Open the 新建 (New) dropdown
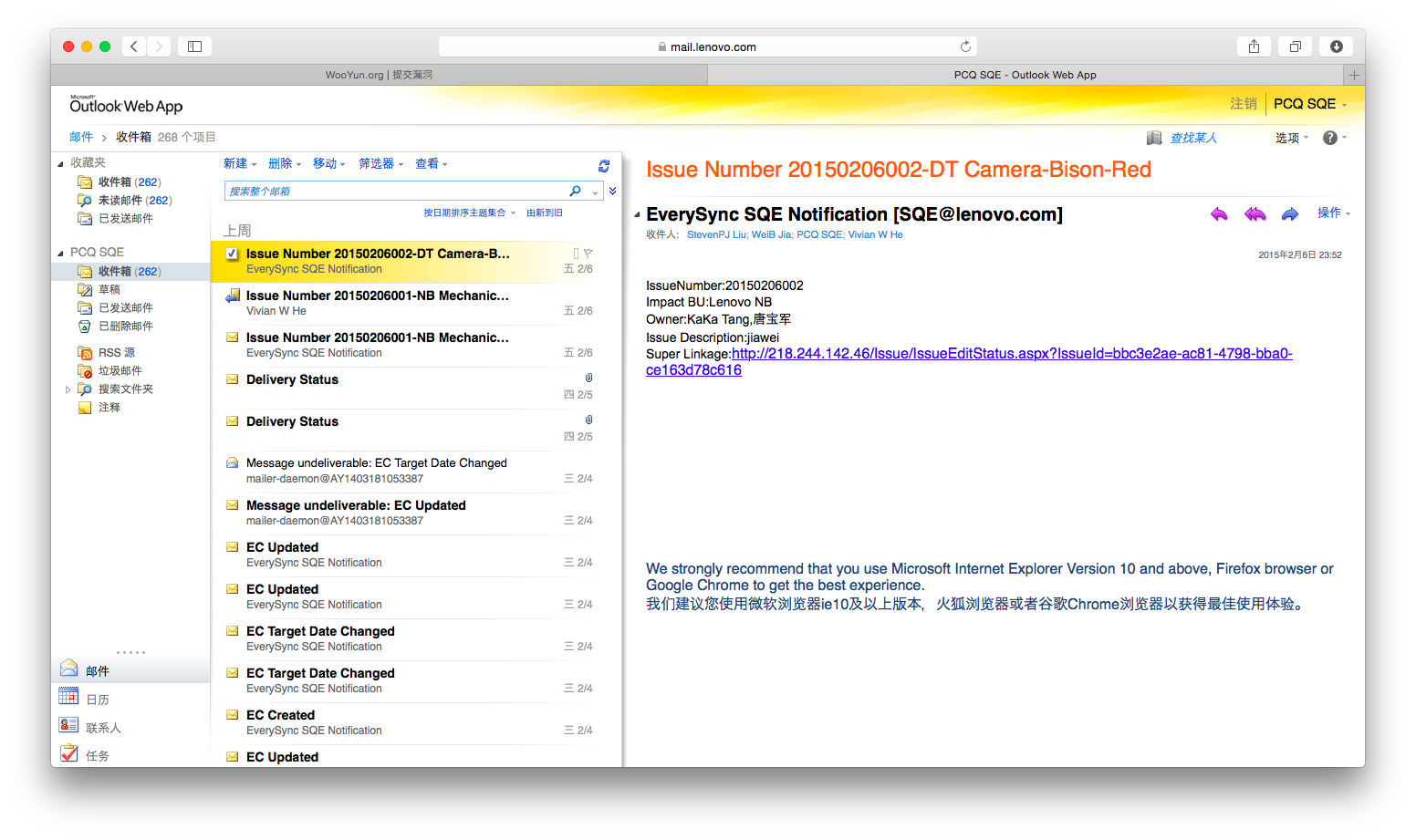The image size is (1416, 840). pos(240,163)
